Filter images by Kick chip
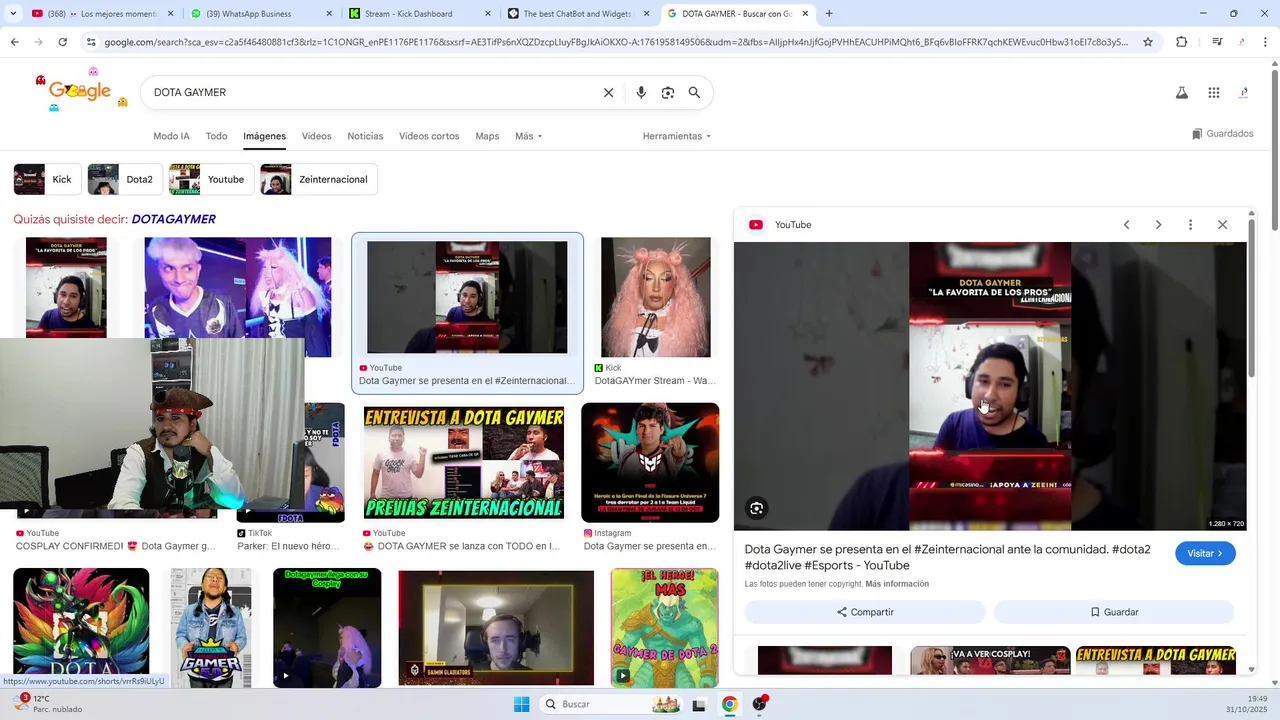Image resolution: width=1280 pixels, height=720 pixels. [x=47, y=179]
